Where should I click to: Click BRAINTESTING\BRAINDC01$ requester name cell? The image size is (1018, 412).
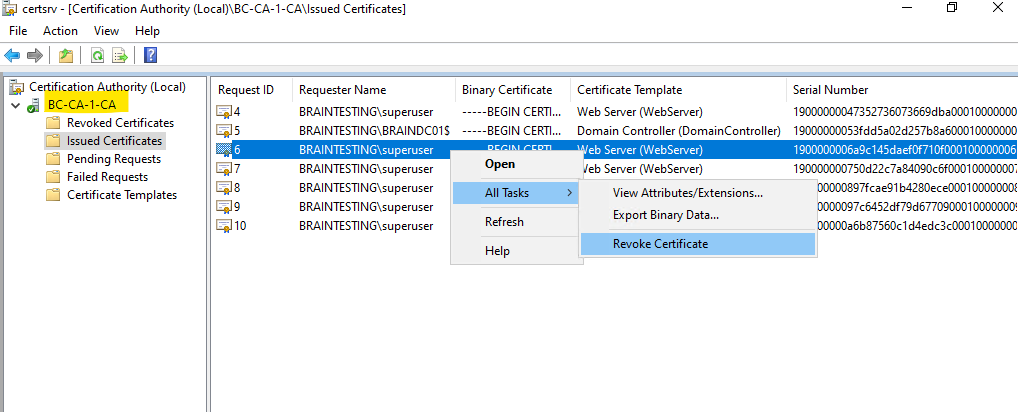click(375, 130)
